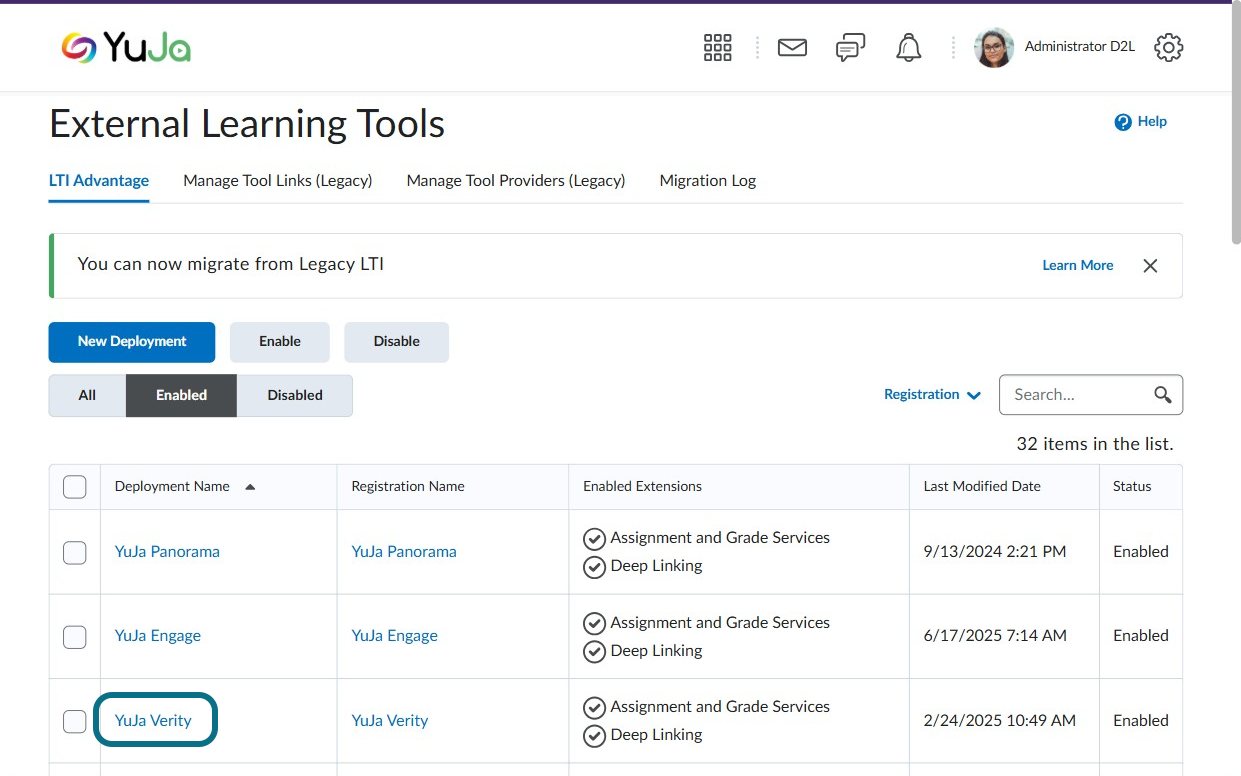Tick the YuJa Panorama row checkbox
The height and width of the screenshot is (776, 1241).
click(75, 552)
